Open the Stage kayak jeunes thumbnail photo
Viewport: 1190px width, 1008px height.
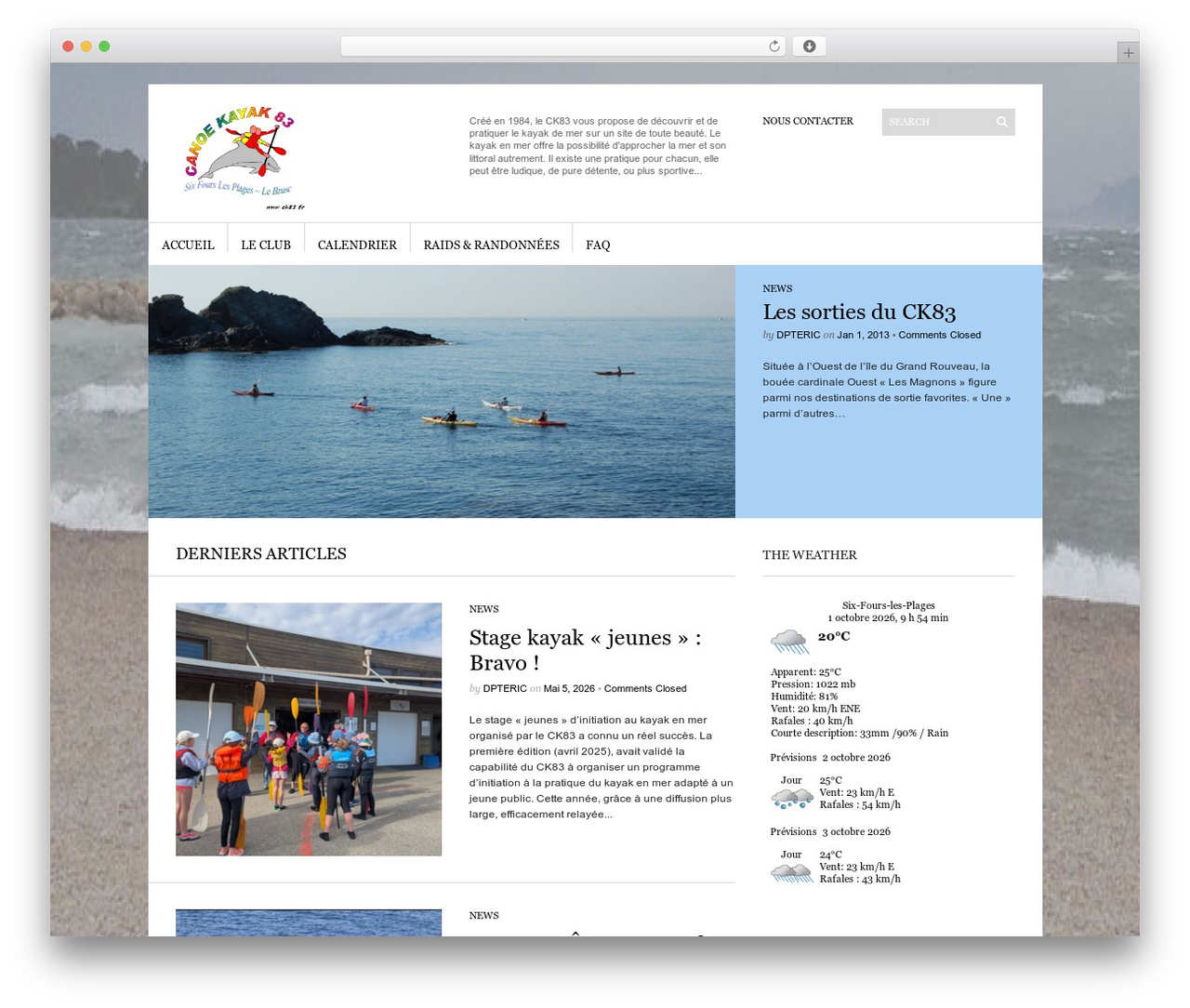(x=309, y=729)
